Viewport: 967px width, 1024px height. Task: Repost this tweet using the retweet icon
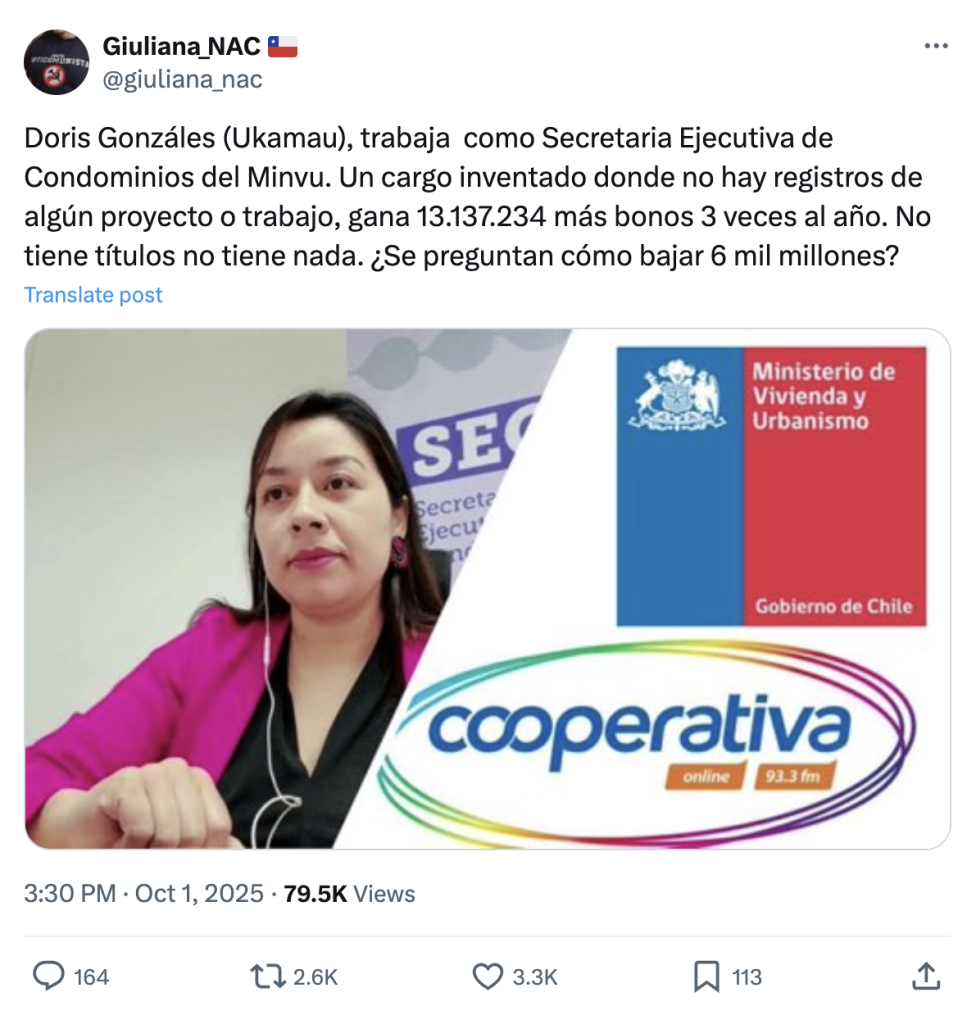coord(268,976)
